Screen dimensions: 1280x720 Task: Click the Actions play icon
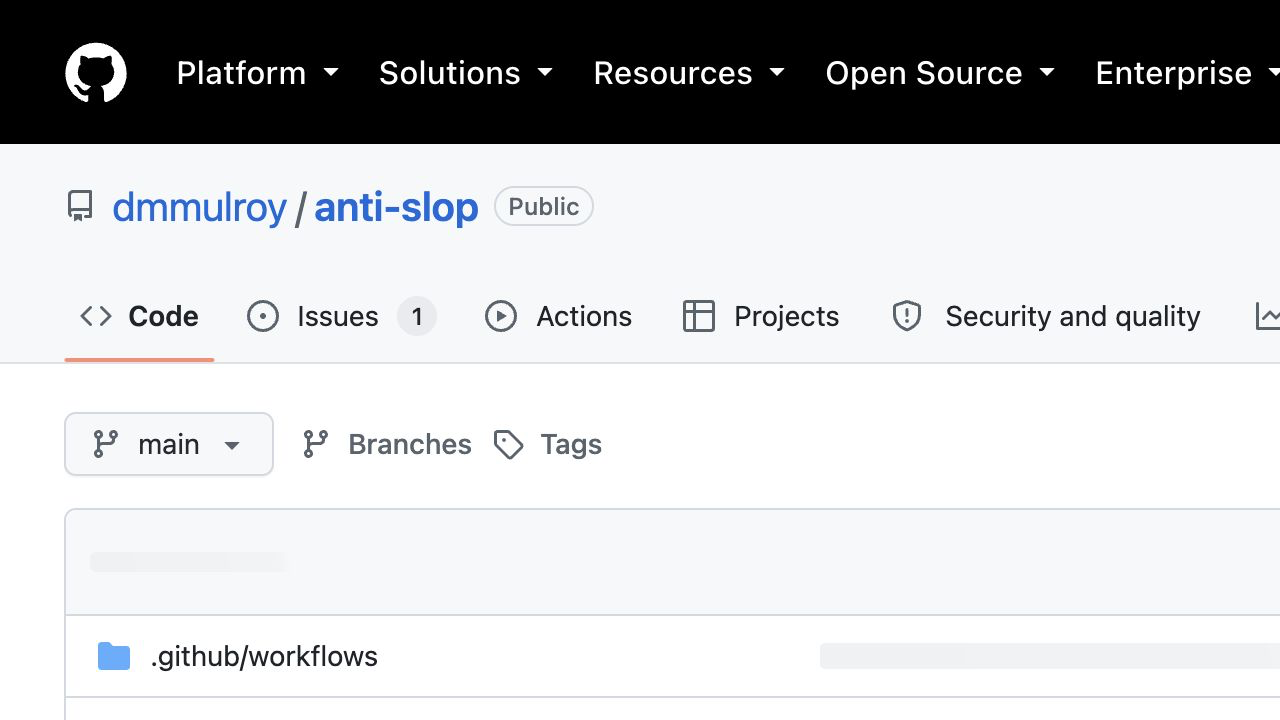(501, 316)
